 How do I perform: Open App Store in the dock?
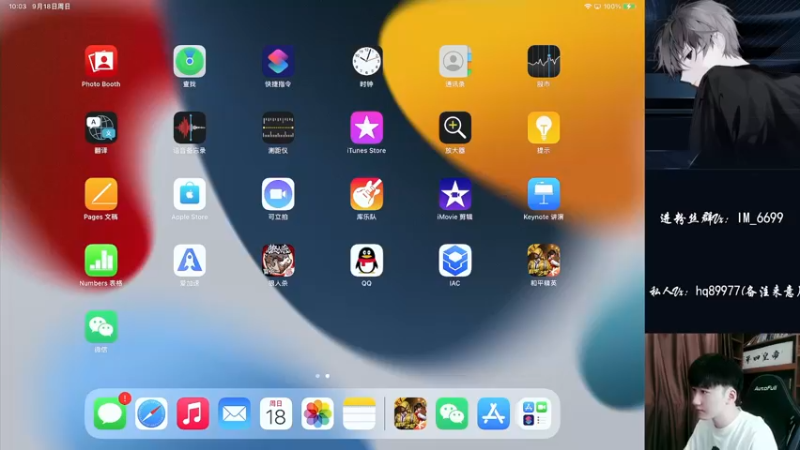(x=493, y=413)
